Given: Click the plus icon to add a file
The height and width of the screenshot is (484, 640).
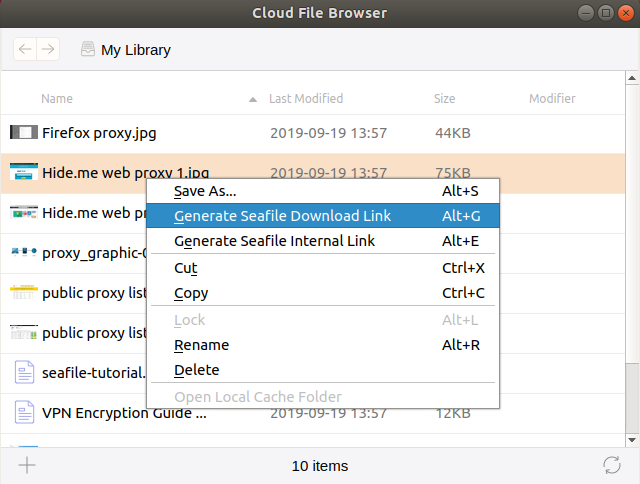Looking at the screenshot, I should tap(27, 465).
